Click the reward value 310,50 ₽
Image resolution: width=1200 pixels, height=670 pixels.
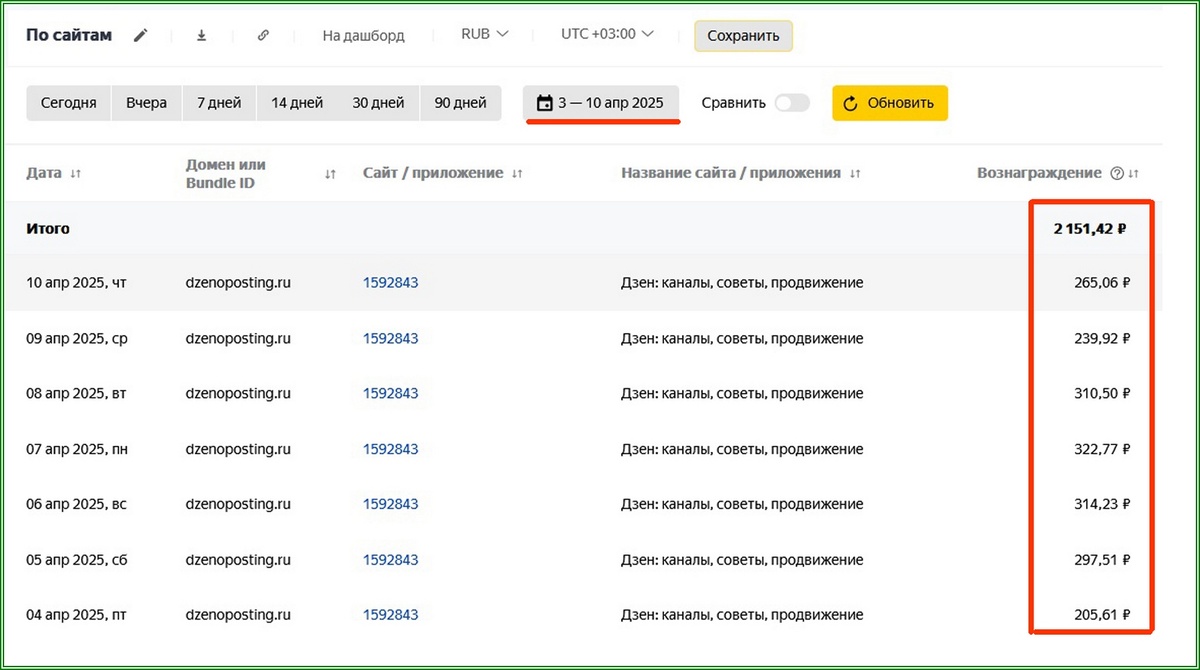click(x=1101, y=393)
